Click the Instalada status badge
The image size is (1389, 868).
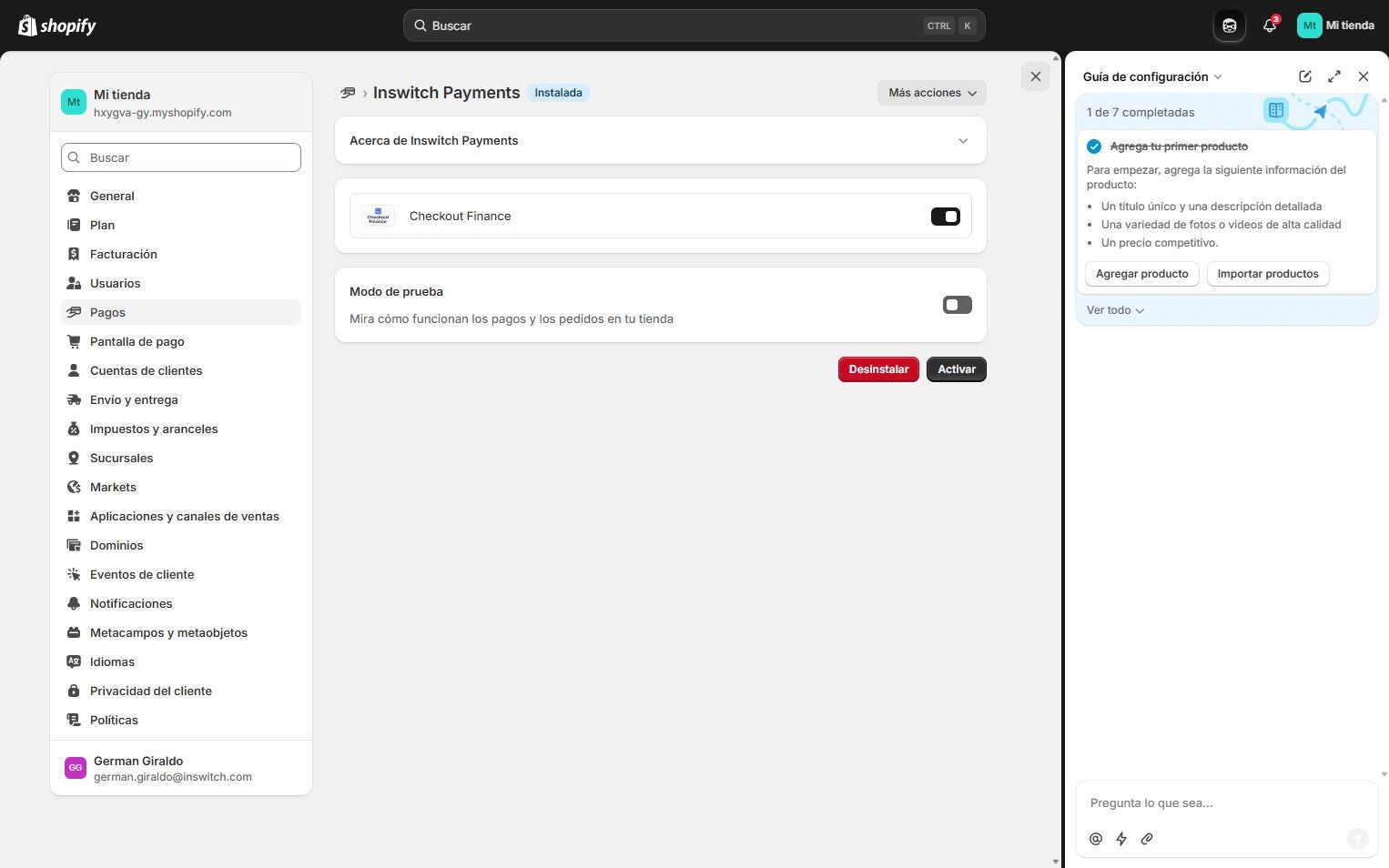click(x=558, y=93)
